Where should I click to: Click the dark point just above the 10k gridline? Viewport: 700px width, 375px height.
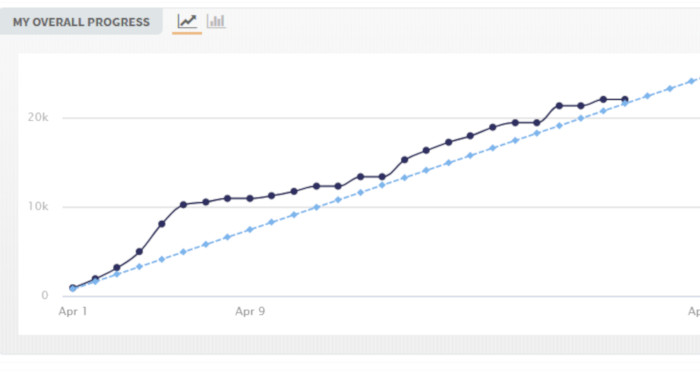click(183, 204)
